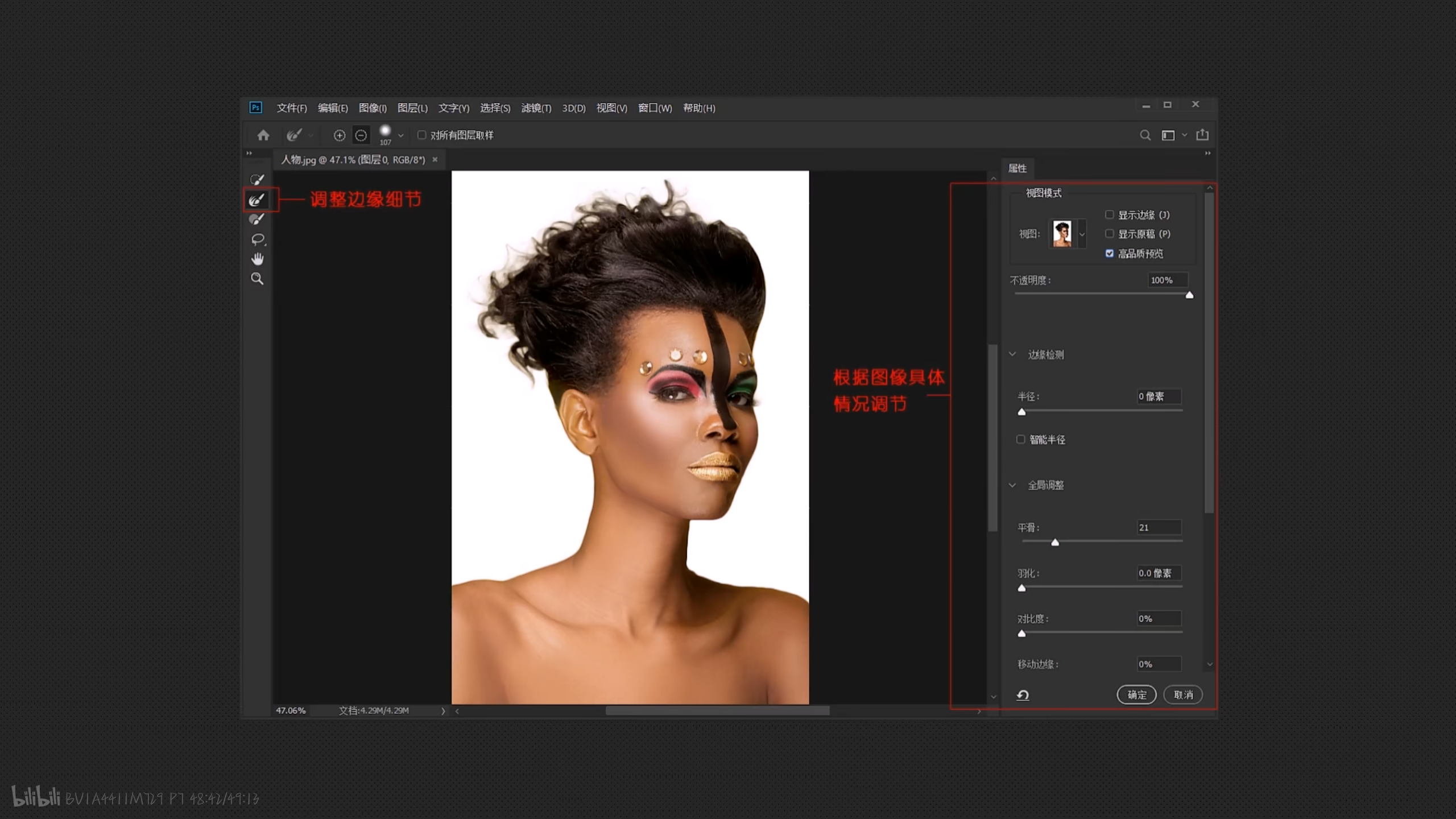
Task: Open the 滤镜(T) menu
Action: coord(536,108)
